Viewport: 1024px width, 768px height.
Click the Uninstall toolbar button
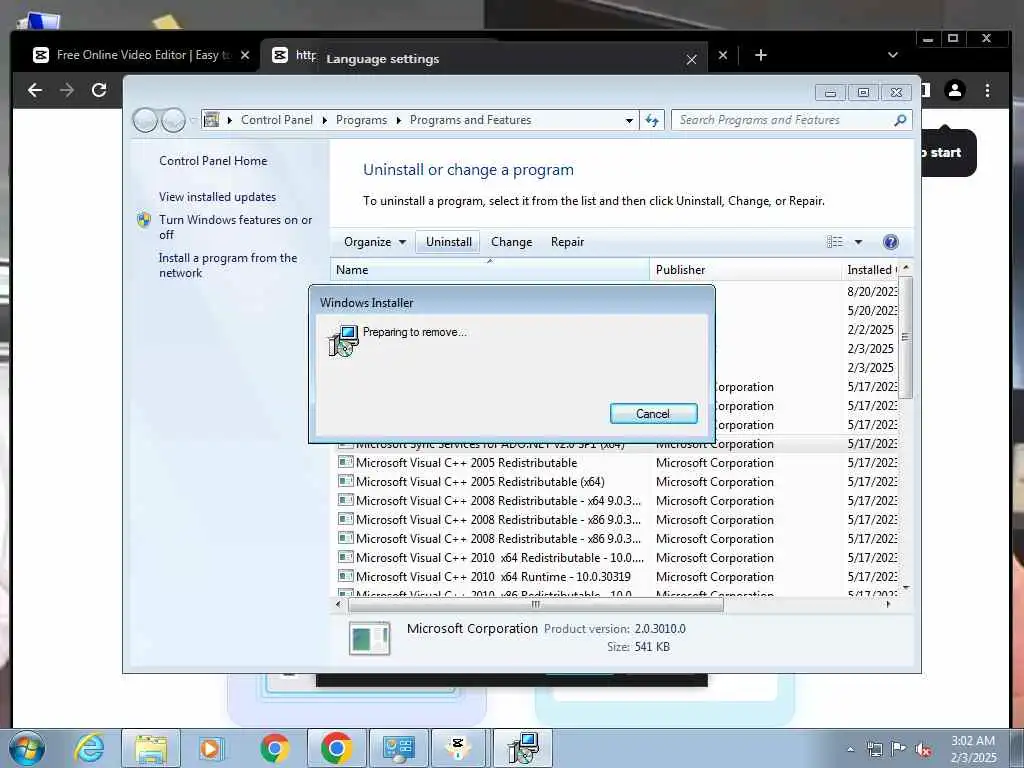(x=449, y=242)
